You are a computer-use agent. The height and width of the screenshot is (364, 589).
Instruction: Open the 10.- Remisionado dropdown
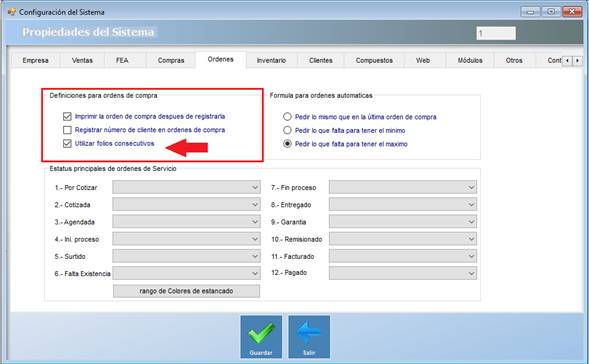point(403,239)
